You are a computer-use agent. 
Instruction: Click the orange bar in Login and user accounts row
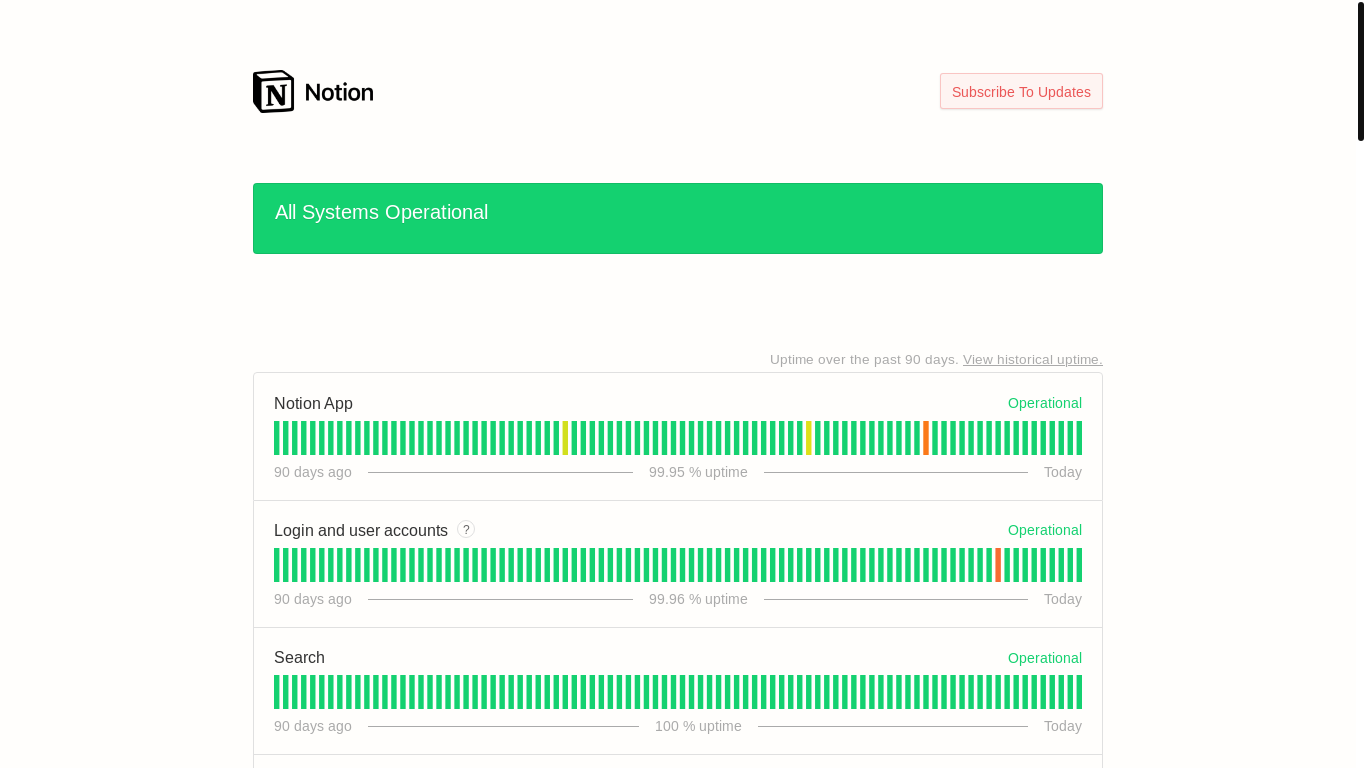coord(998,565)
